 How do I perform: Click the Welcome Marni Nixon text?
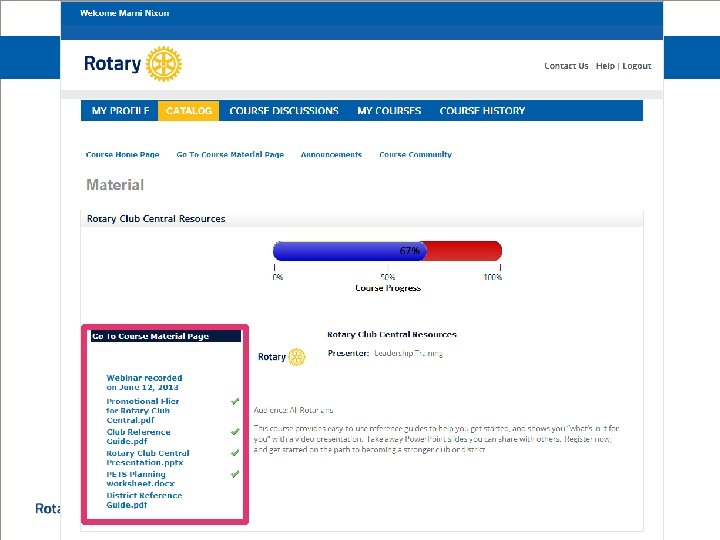[x=124, y=13]
